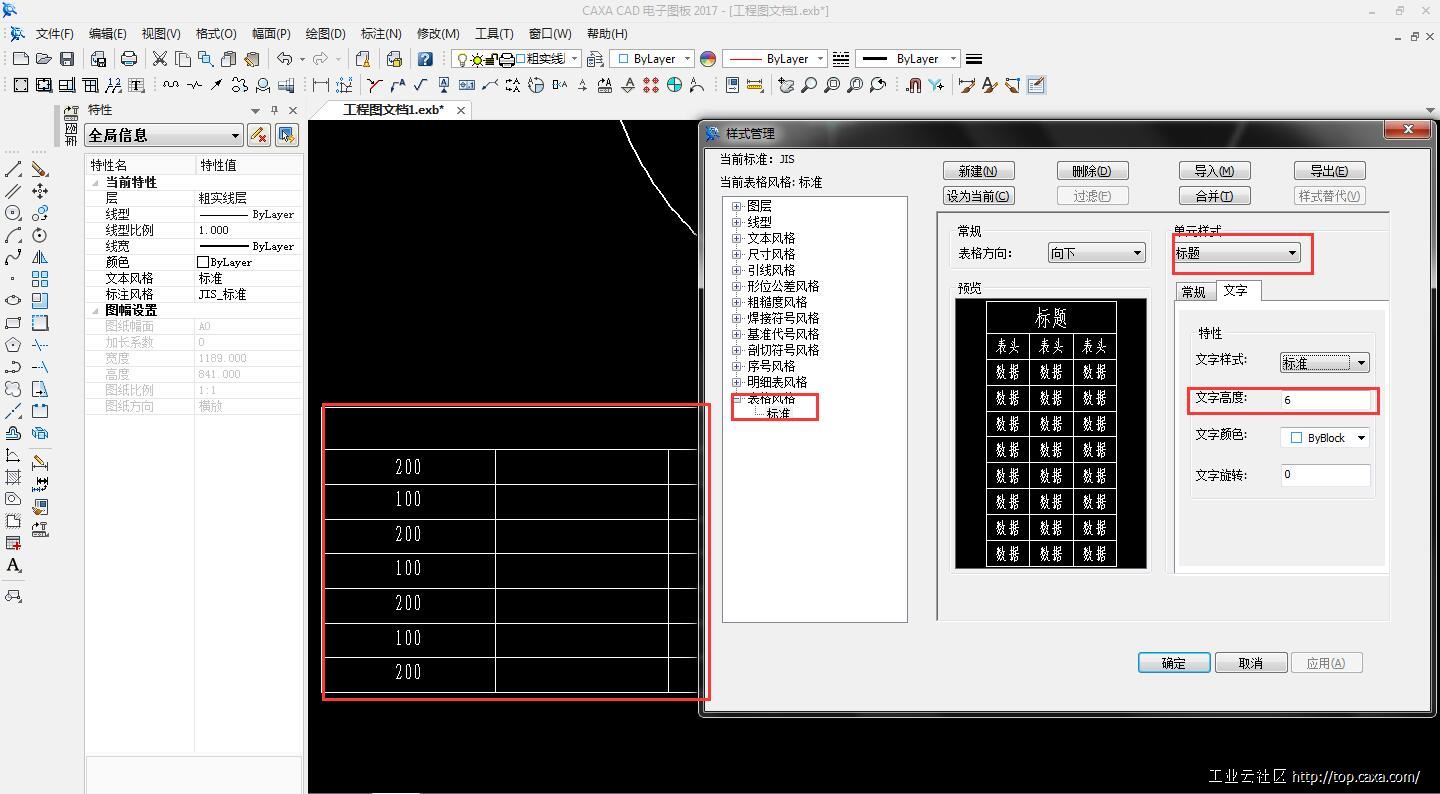Switch to the 常规 tab
The image size is (1440, 794).
(x=1193, y=291)
